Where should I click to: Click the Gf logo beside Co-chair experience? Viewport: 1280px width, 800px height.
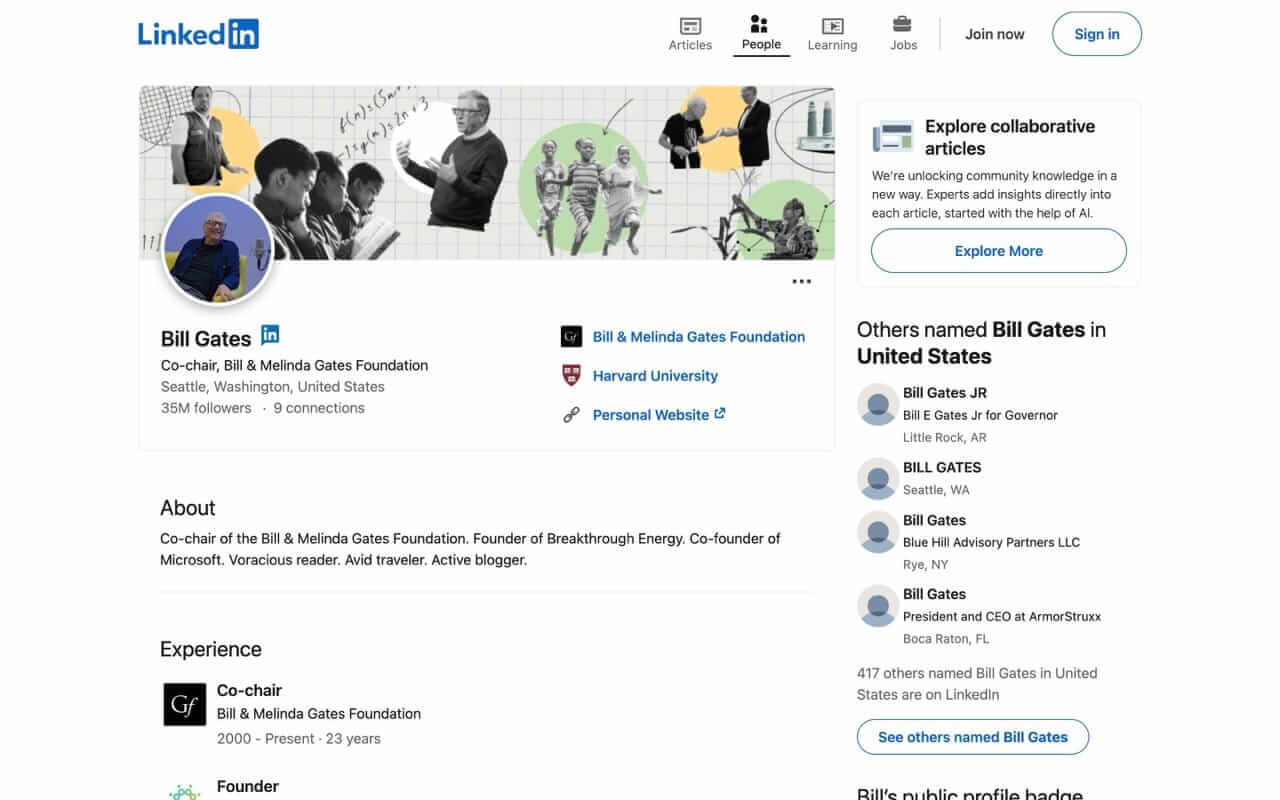coord(184,704)
